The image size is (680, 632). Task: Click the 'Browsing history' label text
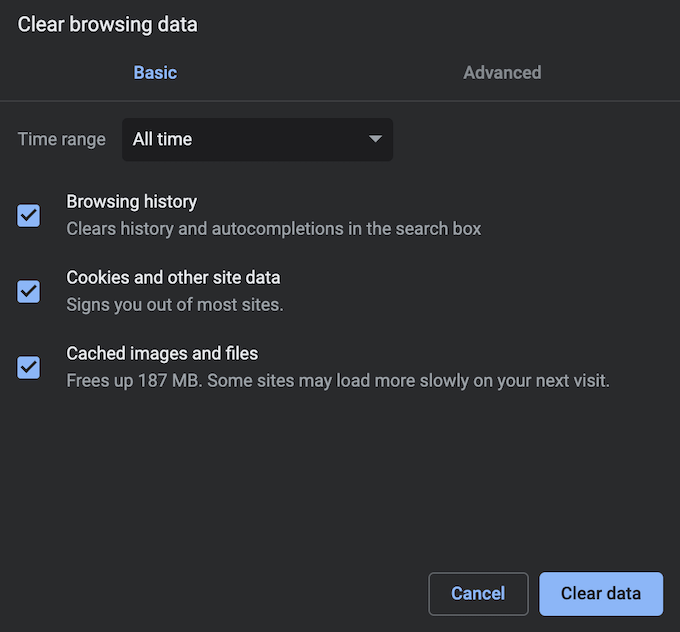click(x=131, y=202)
